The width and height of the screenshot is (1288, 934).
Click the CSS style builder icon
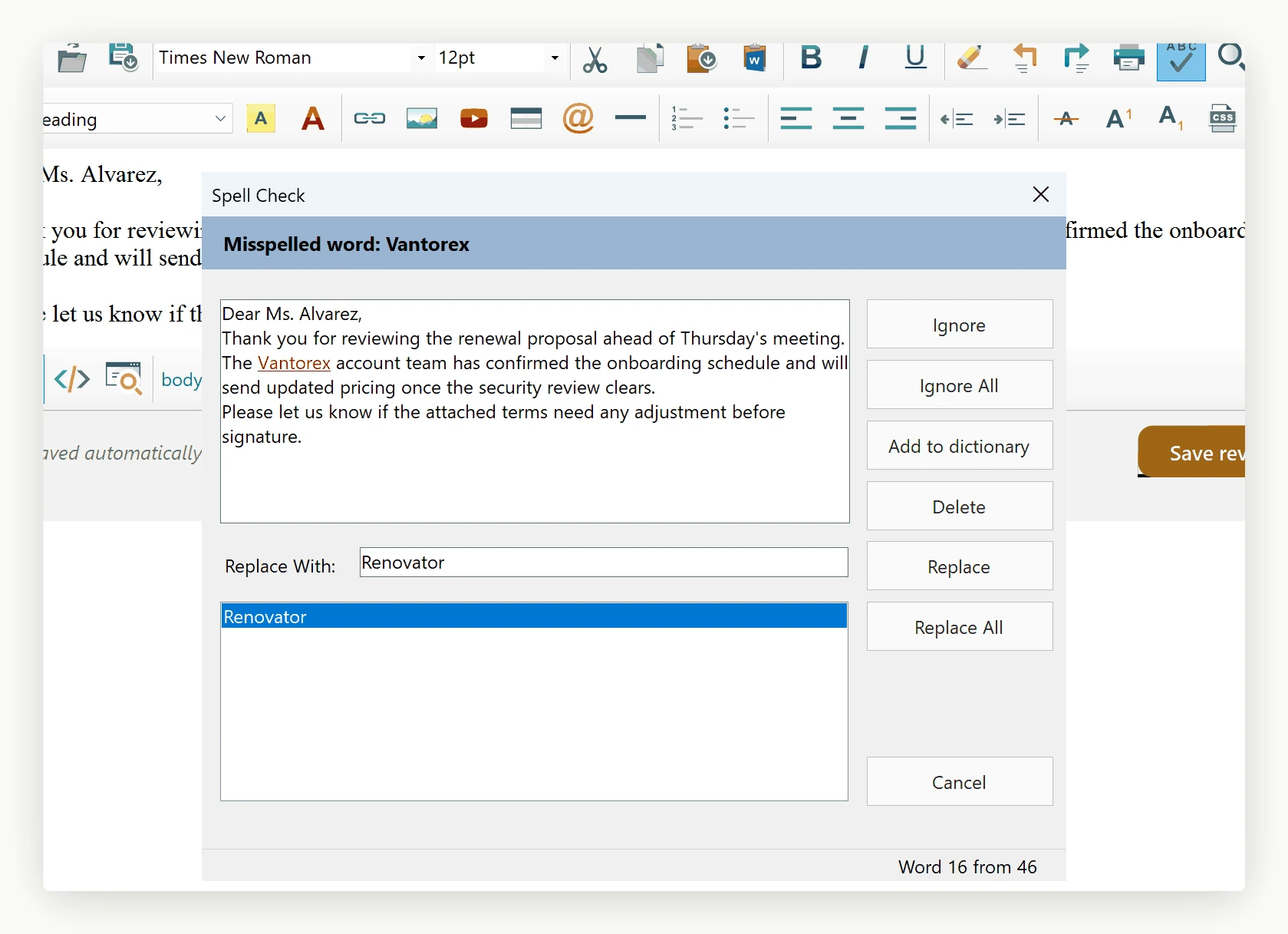pos(1223,119)
